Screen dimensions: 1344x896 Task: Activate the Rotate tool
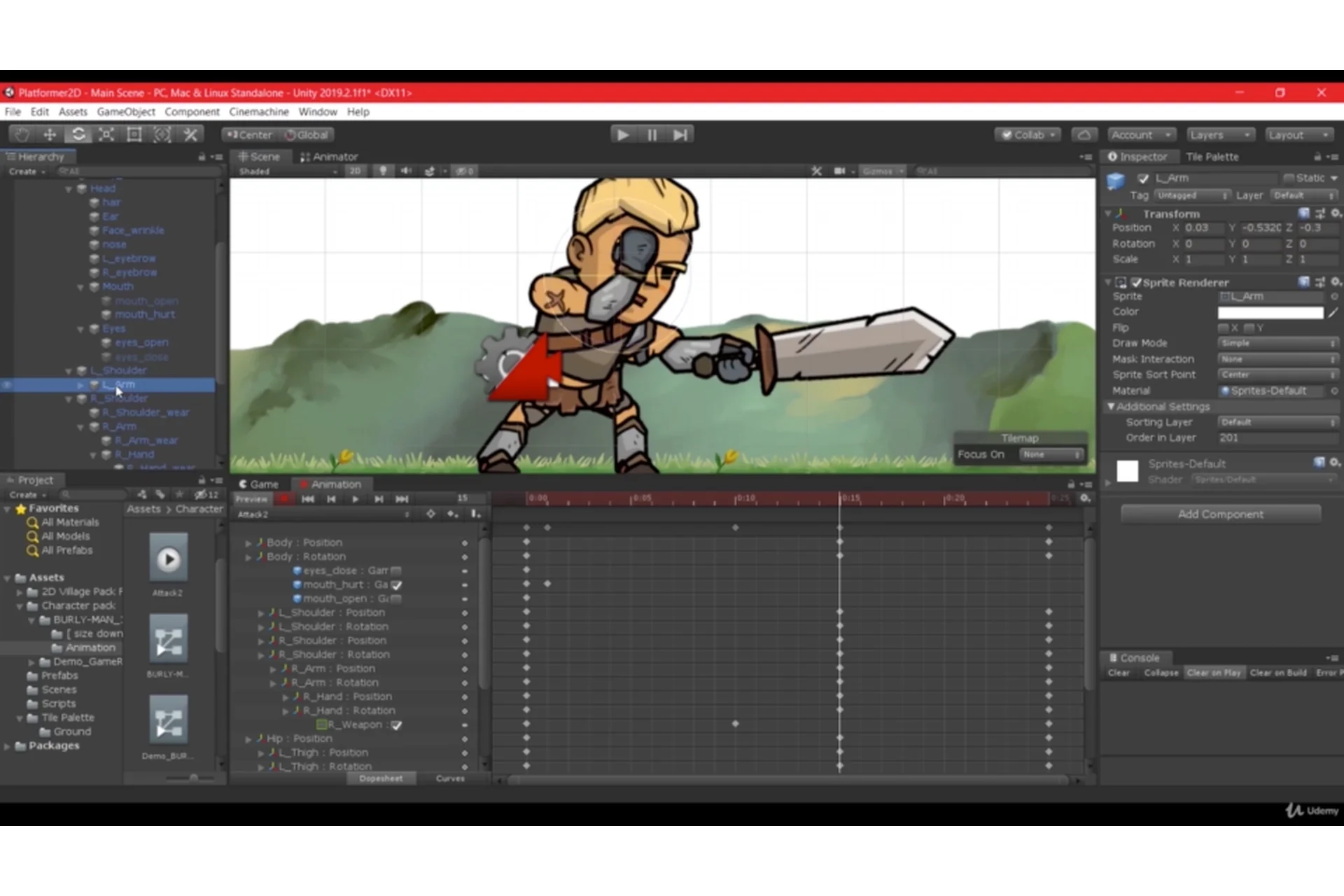point(78,134)
